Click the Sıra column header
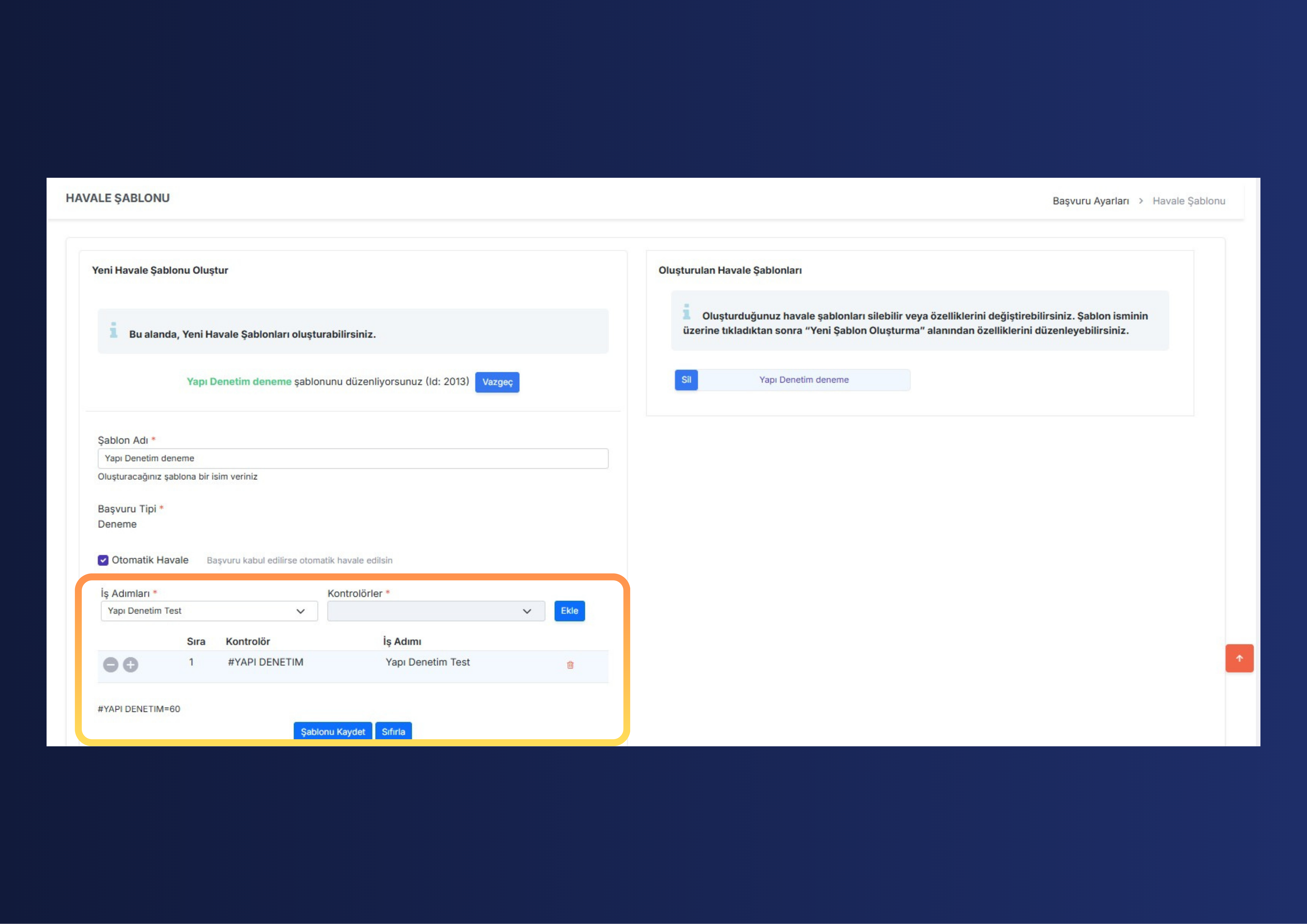 click(196, 642)
